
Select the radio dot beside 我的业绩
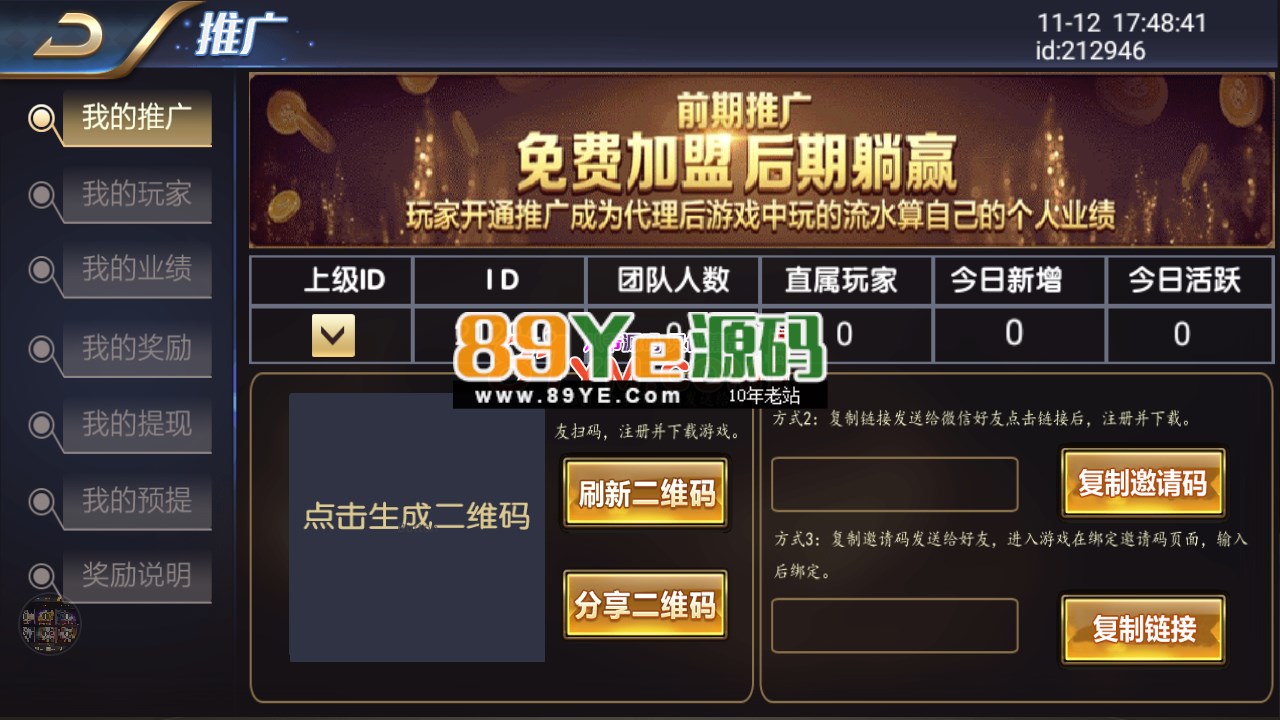42,271
